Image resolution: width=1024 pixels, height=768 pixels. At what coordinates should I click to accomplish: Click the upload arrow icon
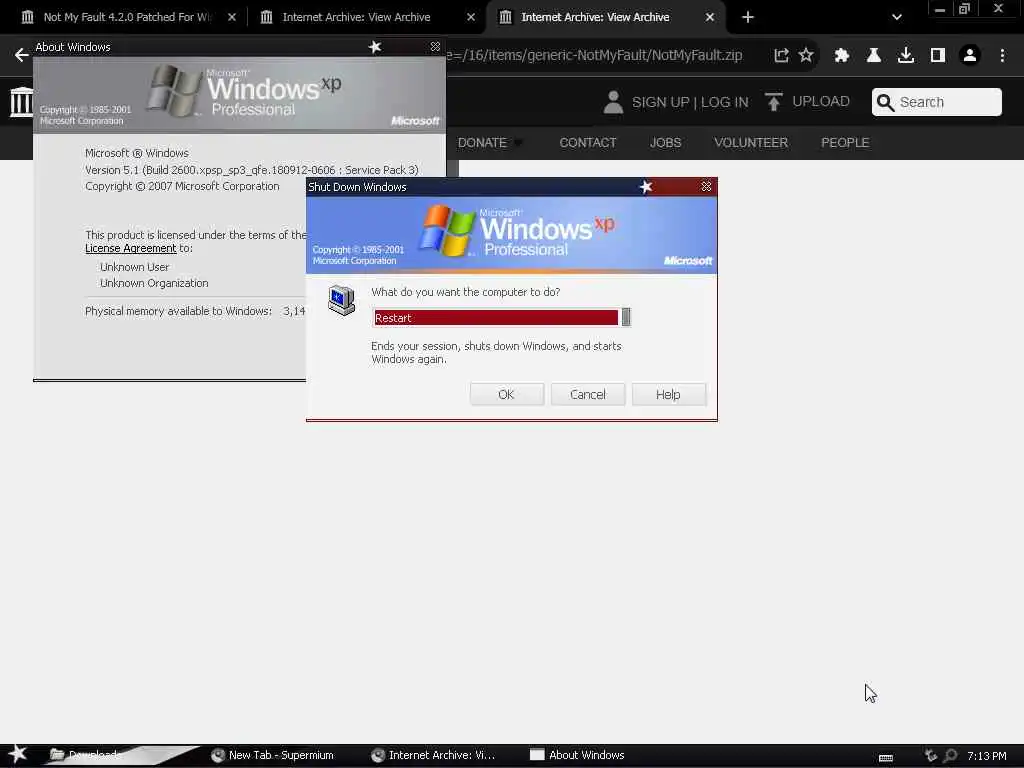(x=774, y=102)
